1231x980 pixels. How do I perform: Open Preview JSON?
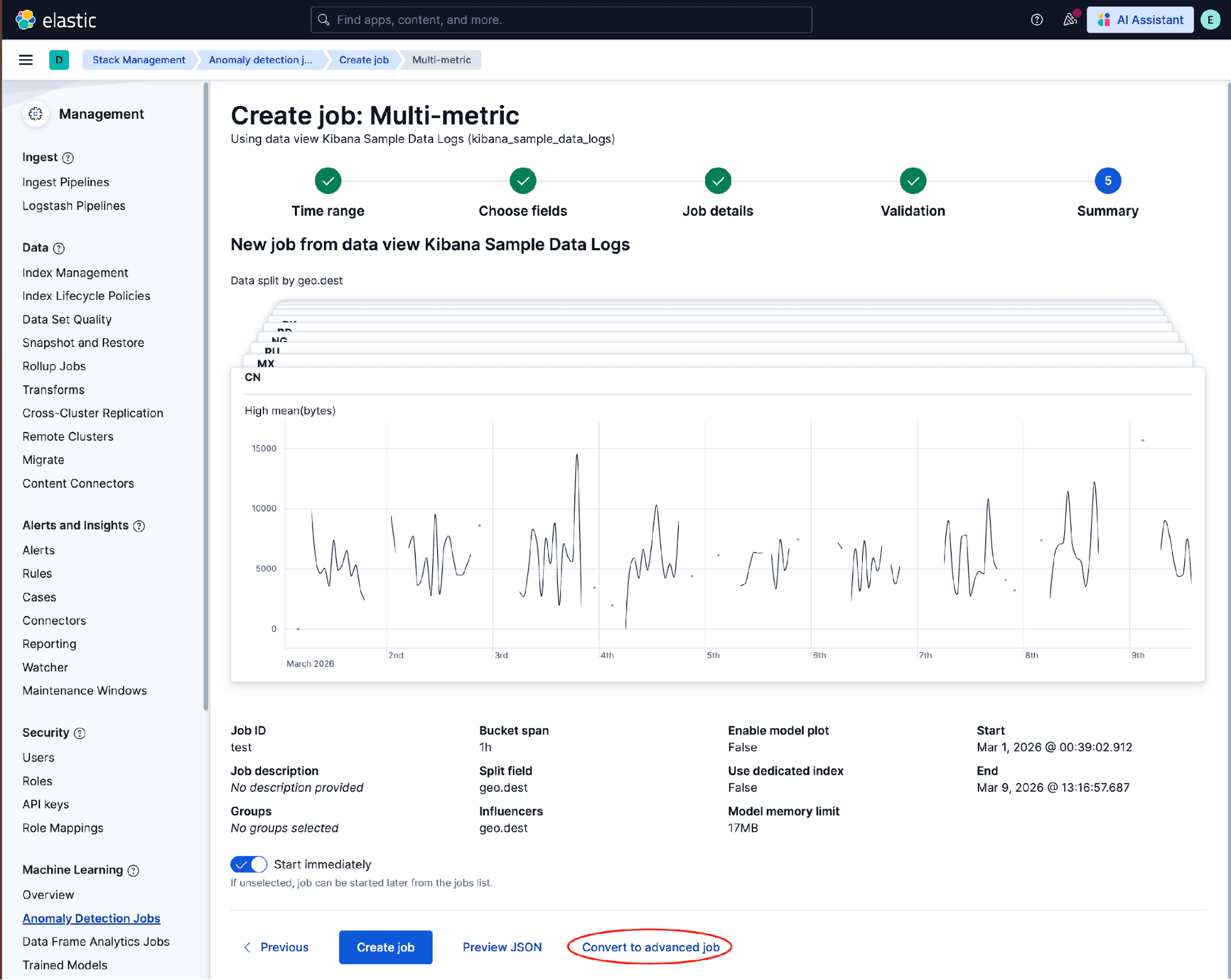point(501,947)
